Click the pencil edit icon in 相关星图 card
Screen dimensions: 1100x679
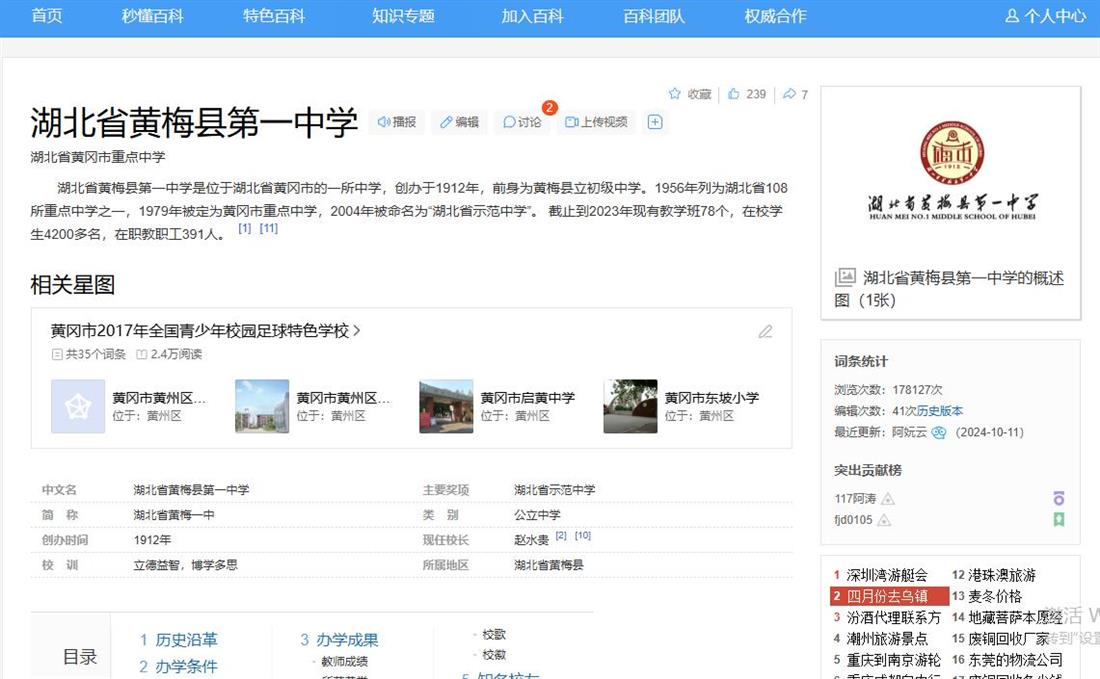[765, 331]
